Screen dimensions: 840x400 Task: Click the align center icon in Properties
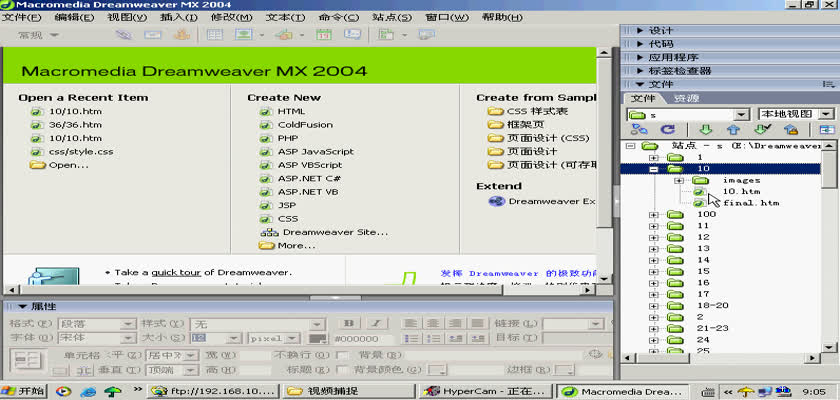[433, 323]
